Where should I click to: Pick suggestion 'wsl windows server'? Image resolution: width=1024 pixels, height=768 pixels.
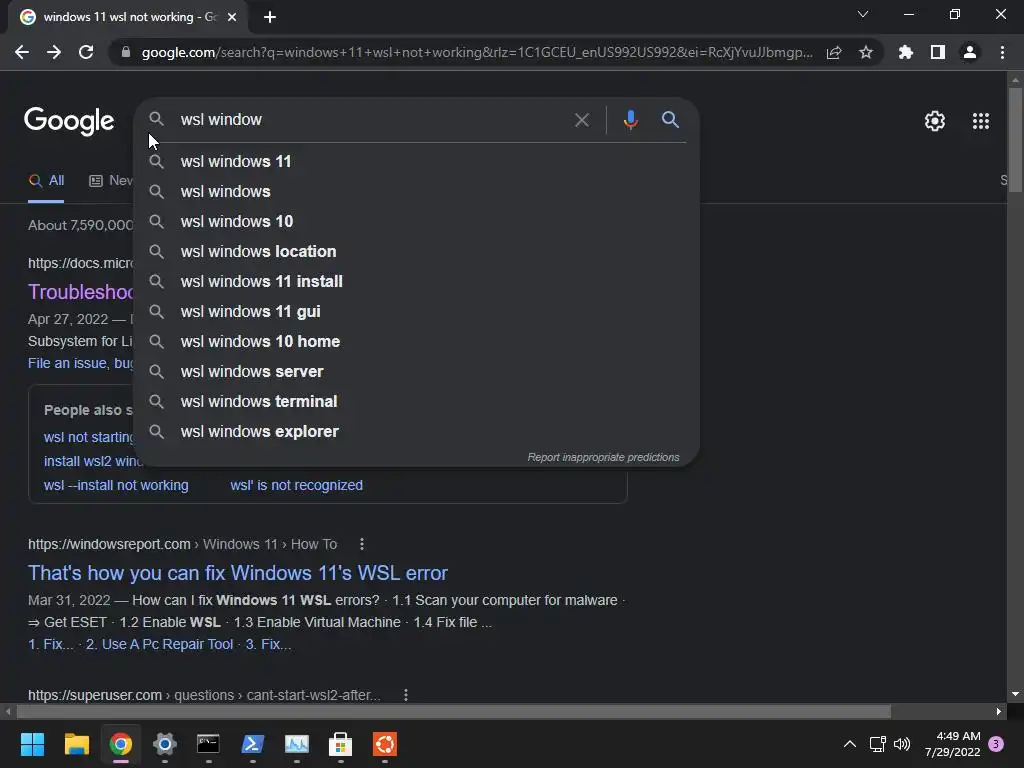point(416,372)
